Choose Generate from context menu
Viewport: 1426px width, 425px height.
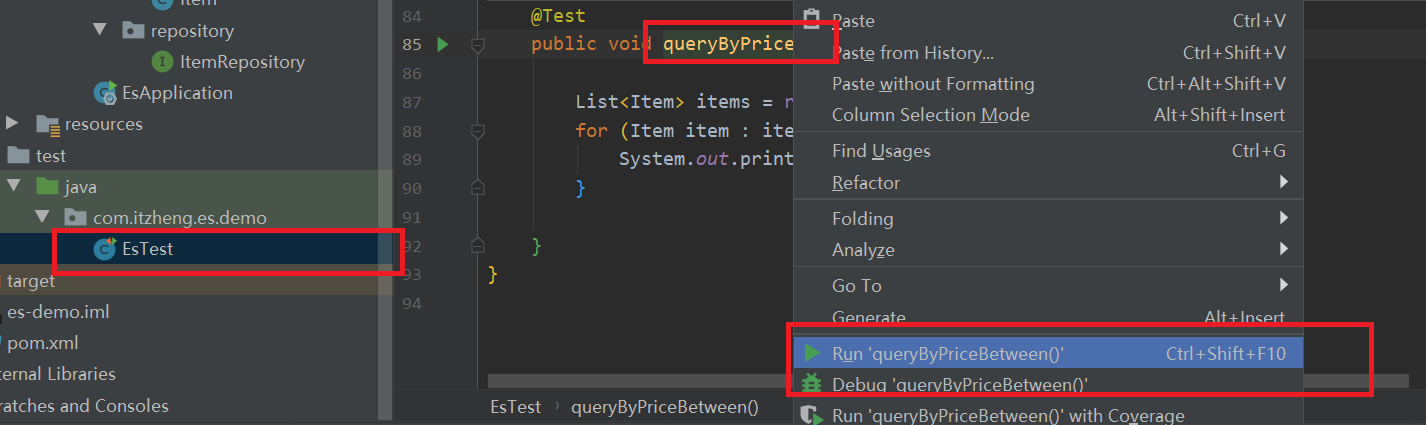tap(1048, 317)
